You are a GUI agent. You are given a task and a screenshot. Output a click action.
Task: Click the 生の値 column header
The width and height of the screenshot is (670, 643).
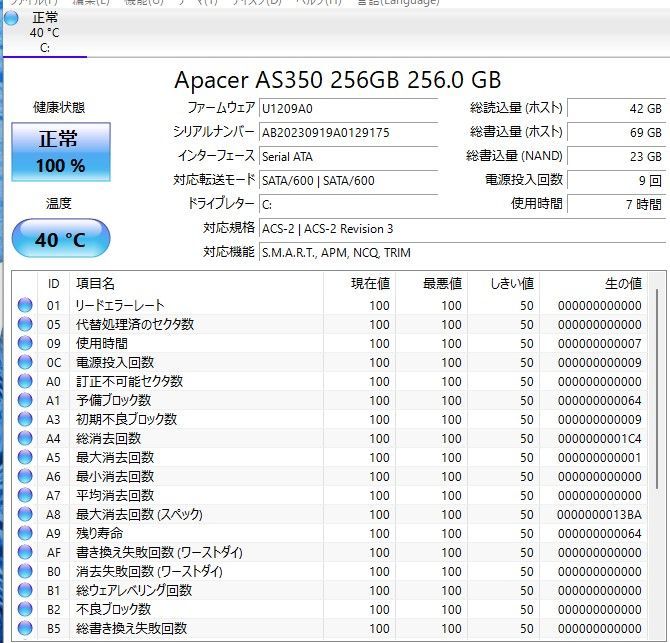(x=594, y=283)
